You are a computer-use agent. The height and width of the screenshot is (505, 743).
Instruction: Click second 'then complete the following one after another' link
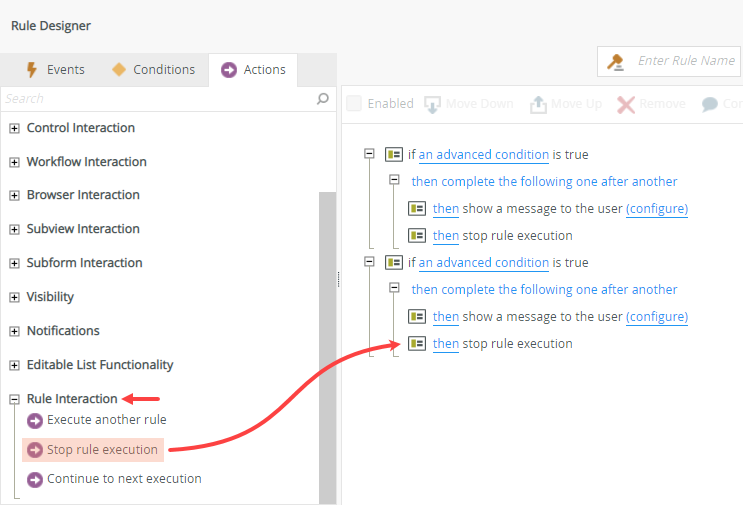[544, 289]
